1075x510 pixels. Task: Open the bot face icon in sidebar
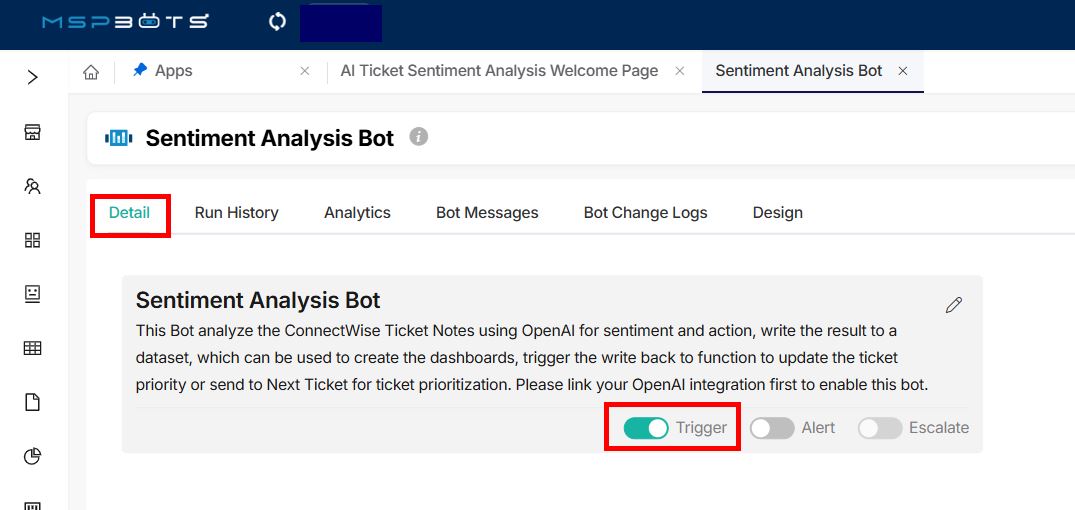click(x=32, y=294)
